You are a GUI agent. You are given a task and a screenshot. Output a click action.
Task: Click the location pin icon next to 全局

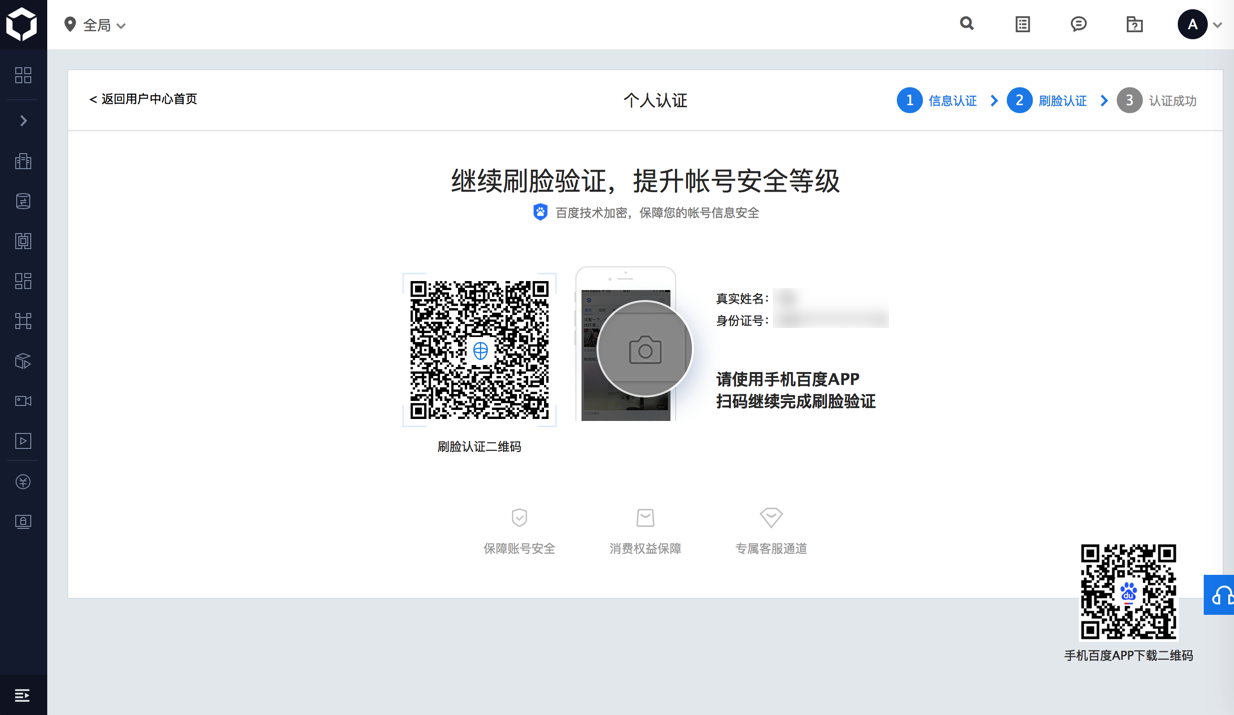[x=70, y=24]
